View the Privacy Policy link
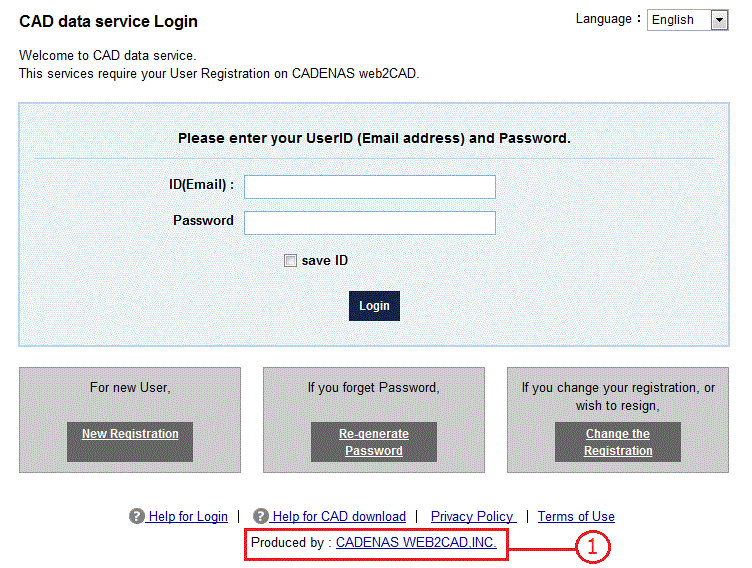Viewport: 752px width, 568px height. click(x=472, y=517)
